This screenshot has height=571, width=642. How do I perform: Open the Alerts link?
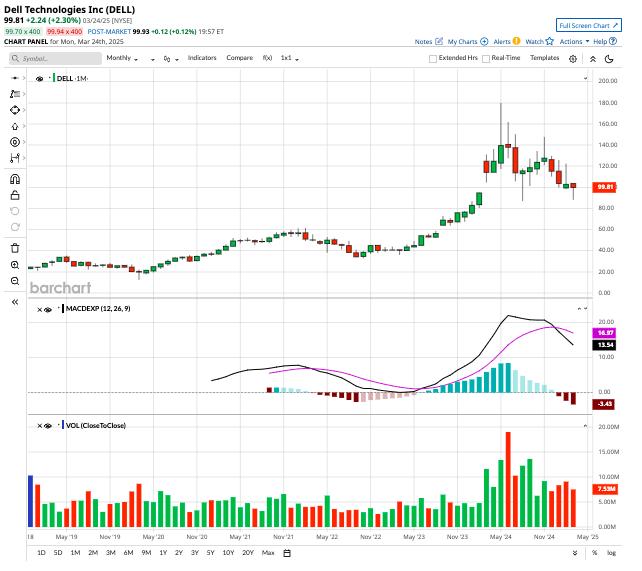502,41
